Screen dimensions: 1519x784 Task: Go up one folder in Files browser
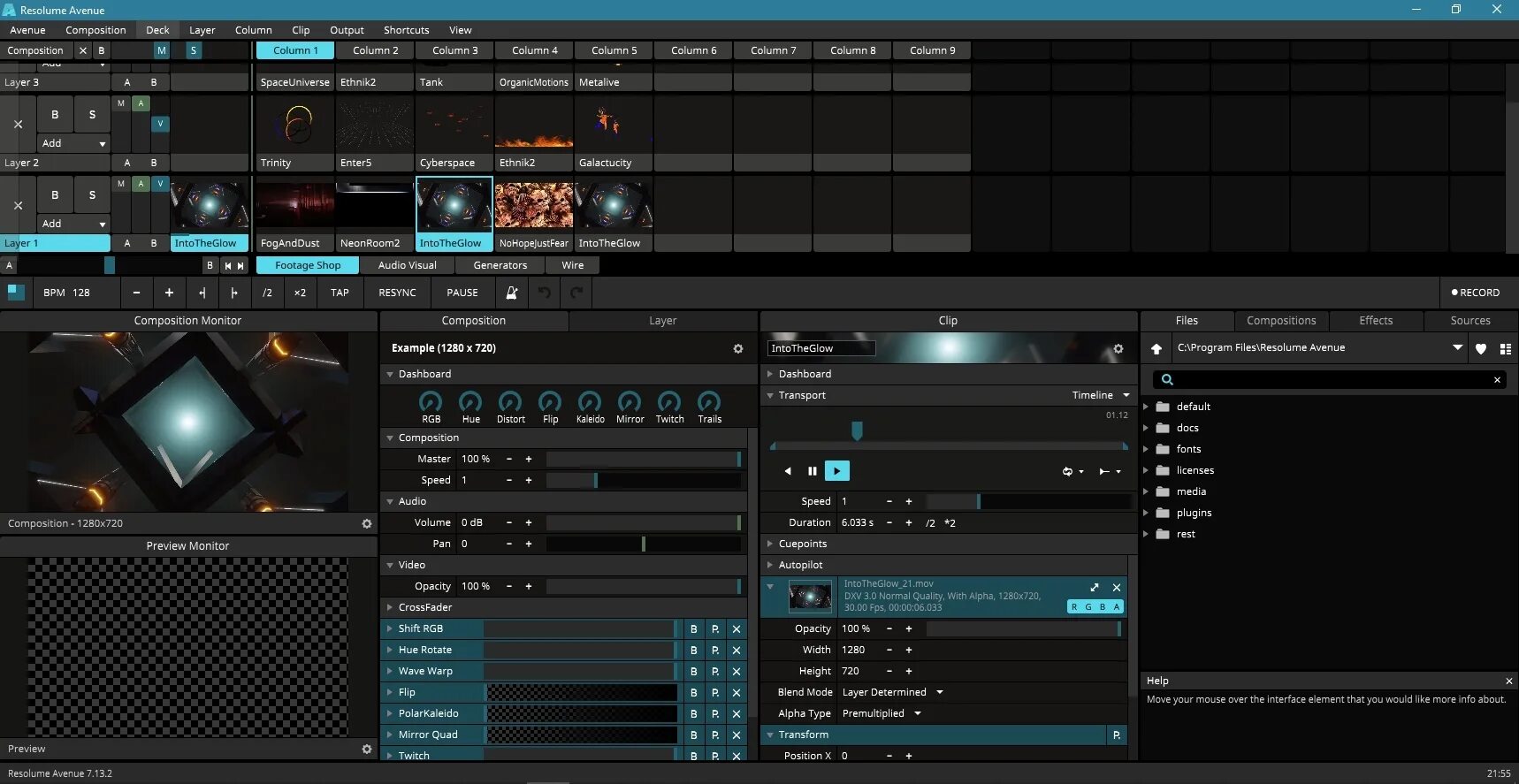(1156, 348)
